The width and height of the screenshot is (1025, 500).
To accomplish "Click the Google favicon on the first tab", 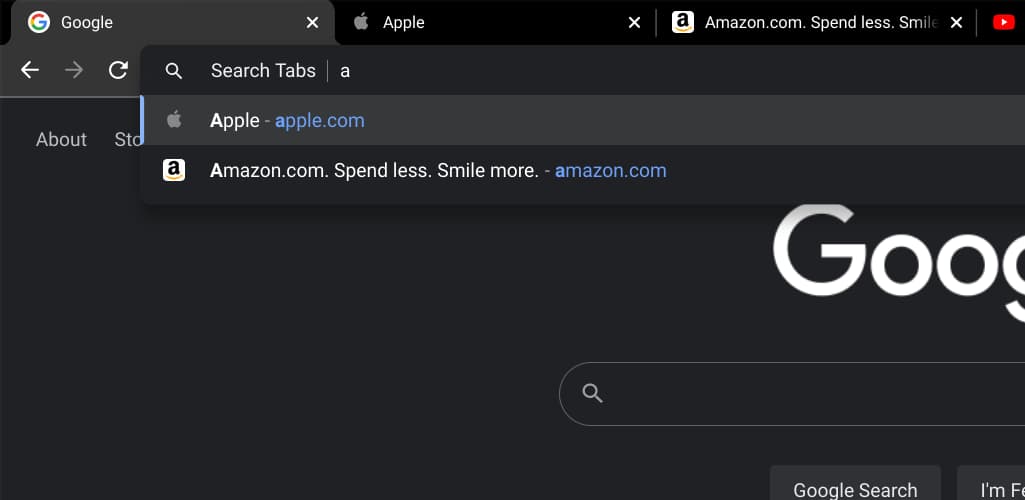I will click(x=39, y=22).
